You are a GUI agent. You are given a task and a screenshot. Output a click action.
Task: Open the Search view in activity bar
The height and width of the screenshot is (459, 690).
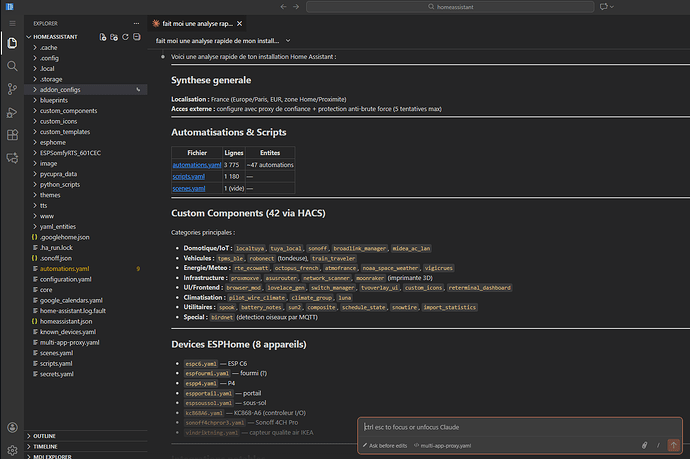(12, 65)
